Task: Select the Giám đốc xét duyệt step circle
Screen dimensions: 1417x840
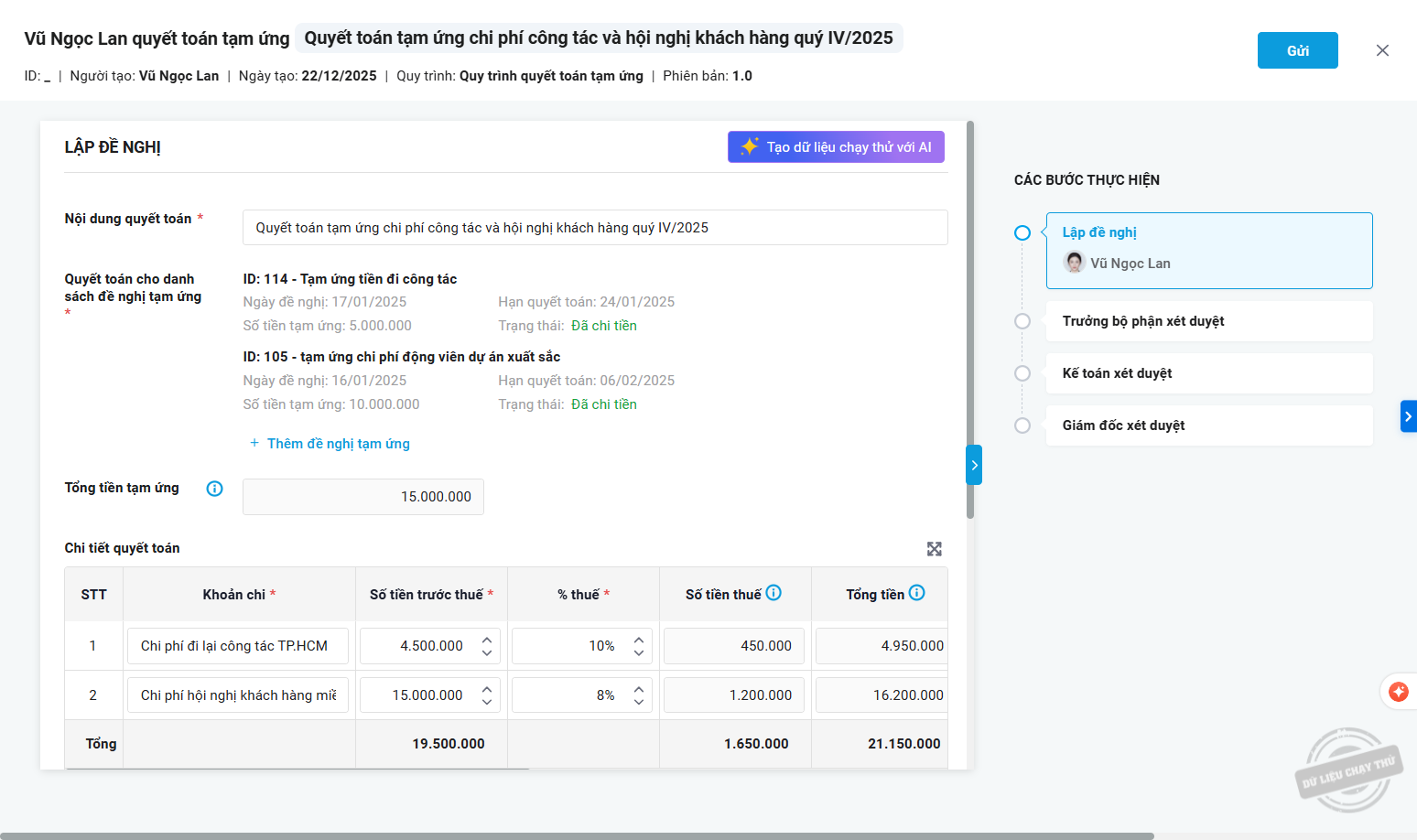Action: click(1022, 425)
